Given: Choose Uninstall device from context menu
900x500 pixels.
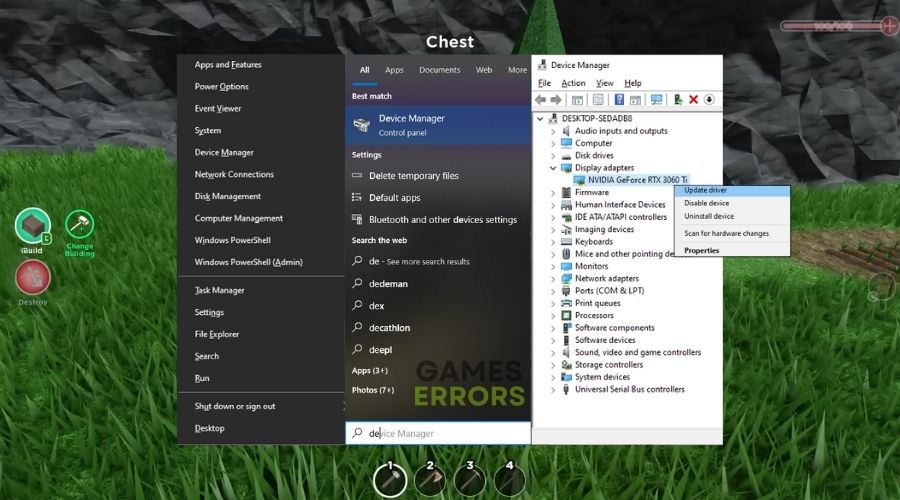Looking at the screenshot, I should tap(732, 216).
